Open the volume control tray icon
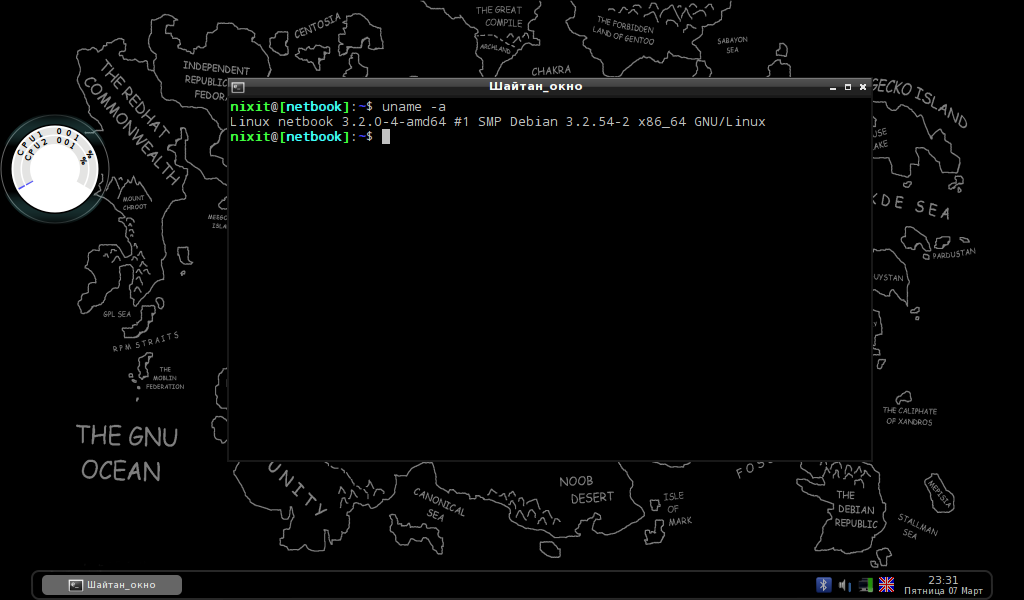This screenshot has width=1024, height=600. coord(844,585)
